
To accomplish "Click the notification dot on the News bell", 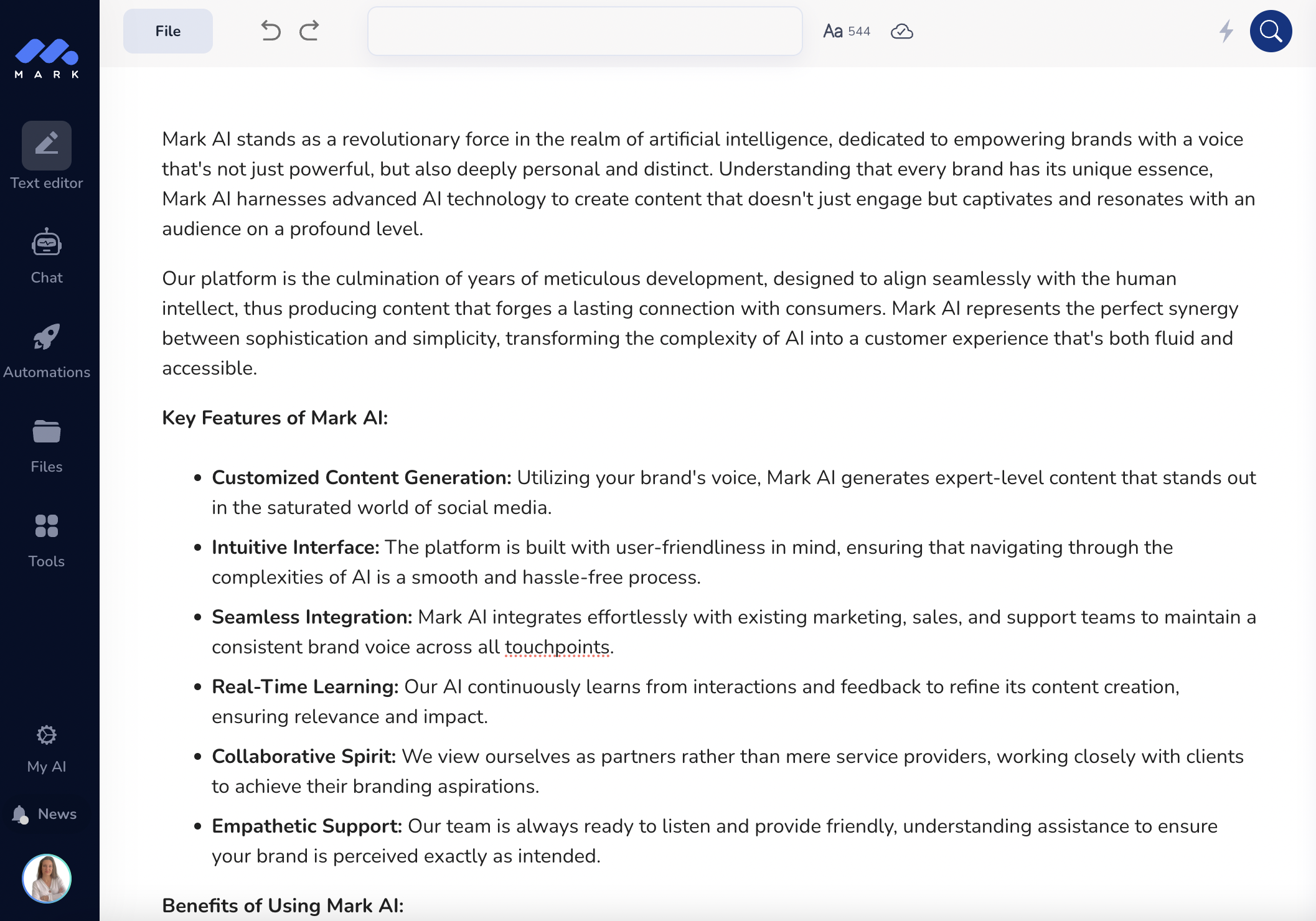I will tap(24, 821).
